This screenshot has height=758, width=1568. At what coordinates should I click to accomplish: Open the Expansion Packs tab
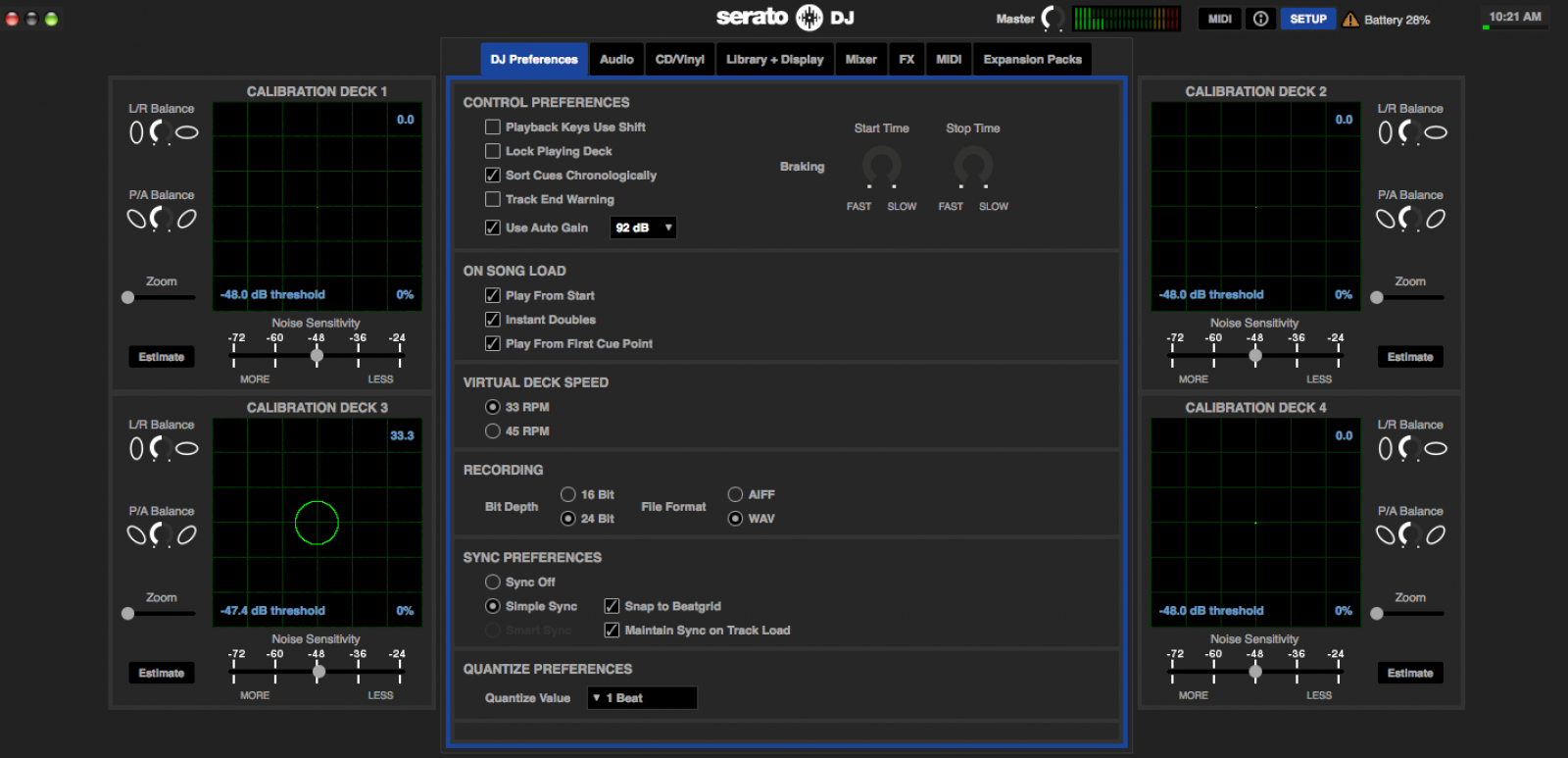(x=1033, y=59)
